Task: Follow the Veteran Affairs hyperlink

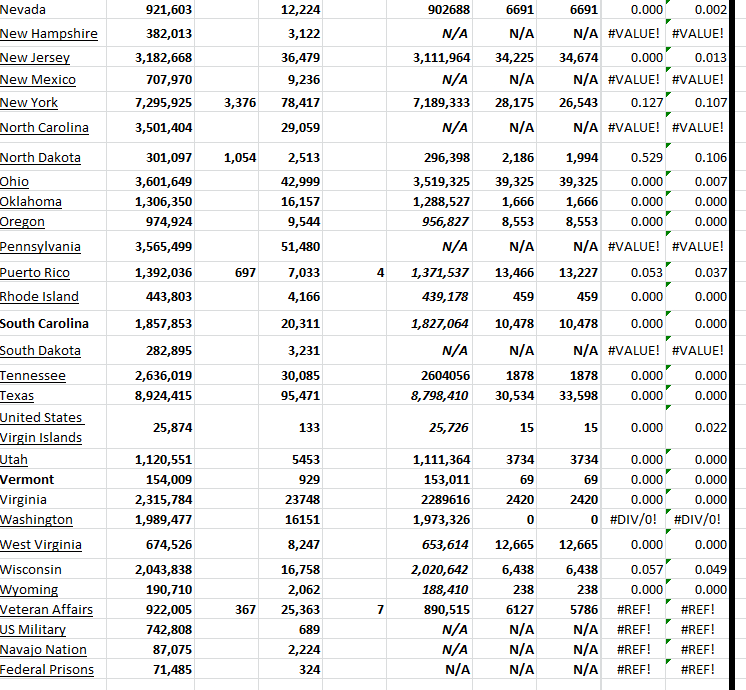Action: click(x=46, y=609)
